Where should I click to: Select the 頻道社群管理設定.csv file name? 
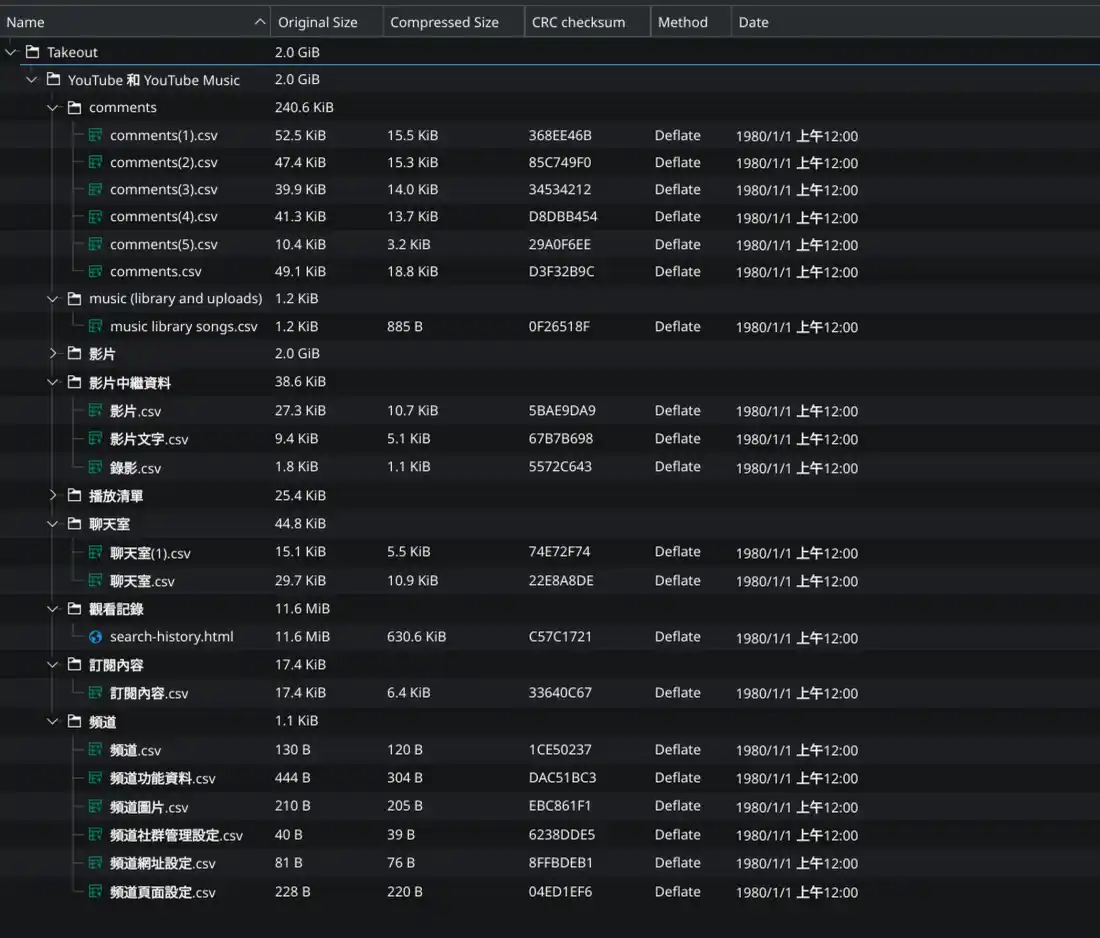coord(176,835)
